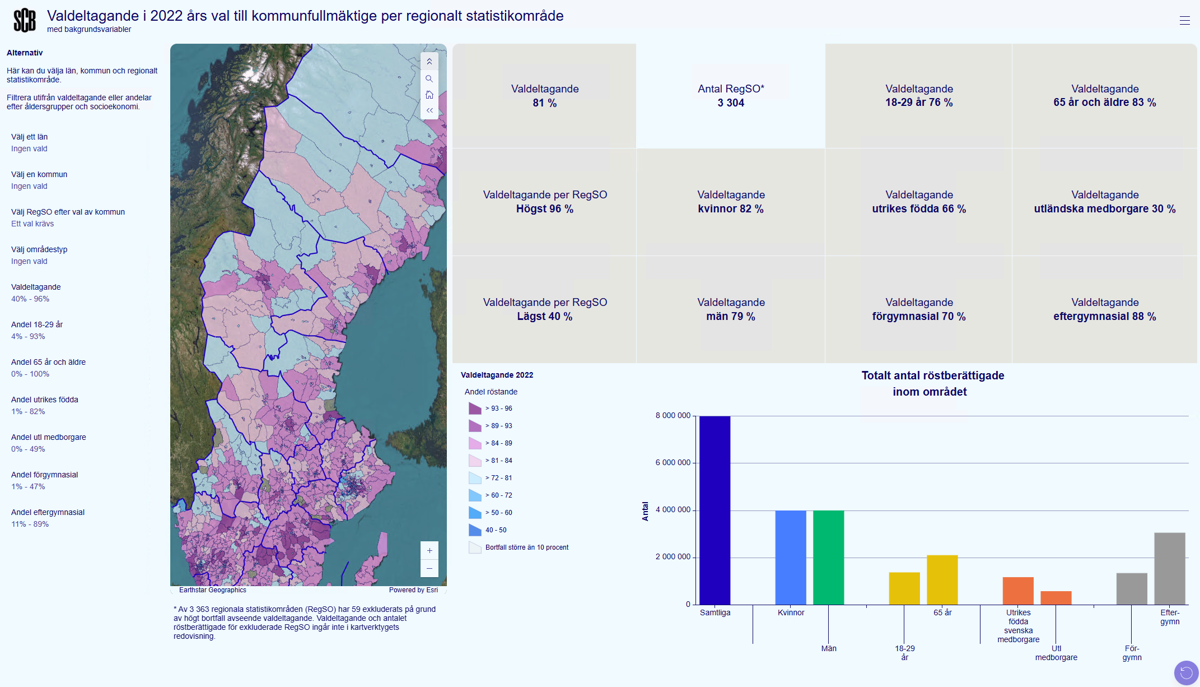Expand the 'Välj områdestyp' selector
The image size is (1200, 687).
click(x=39, y=255)
